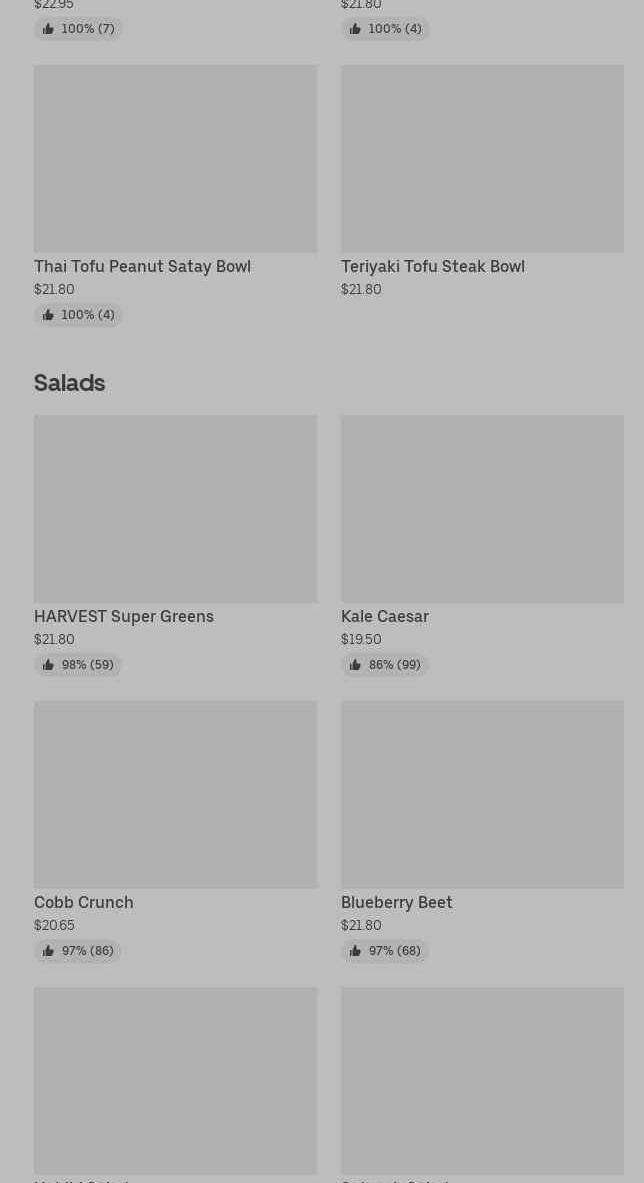
Task: Select the Cobb Crunch item name
Action: pos(83,903)
